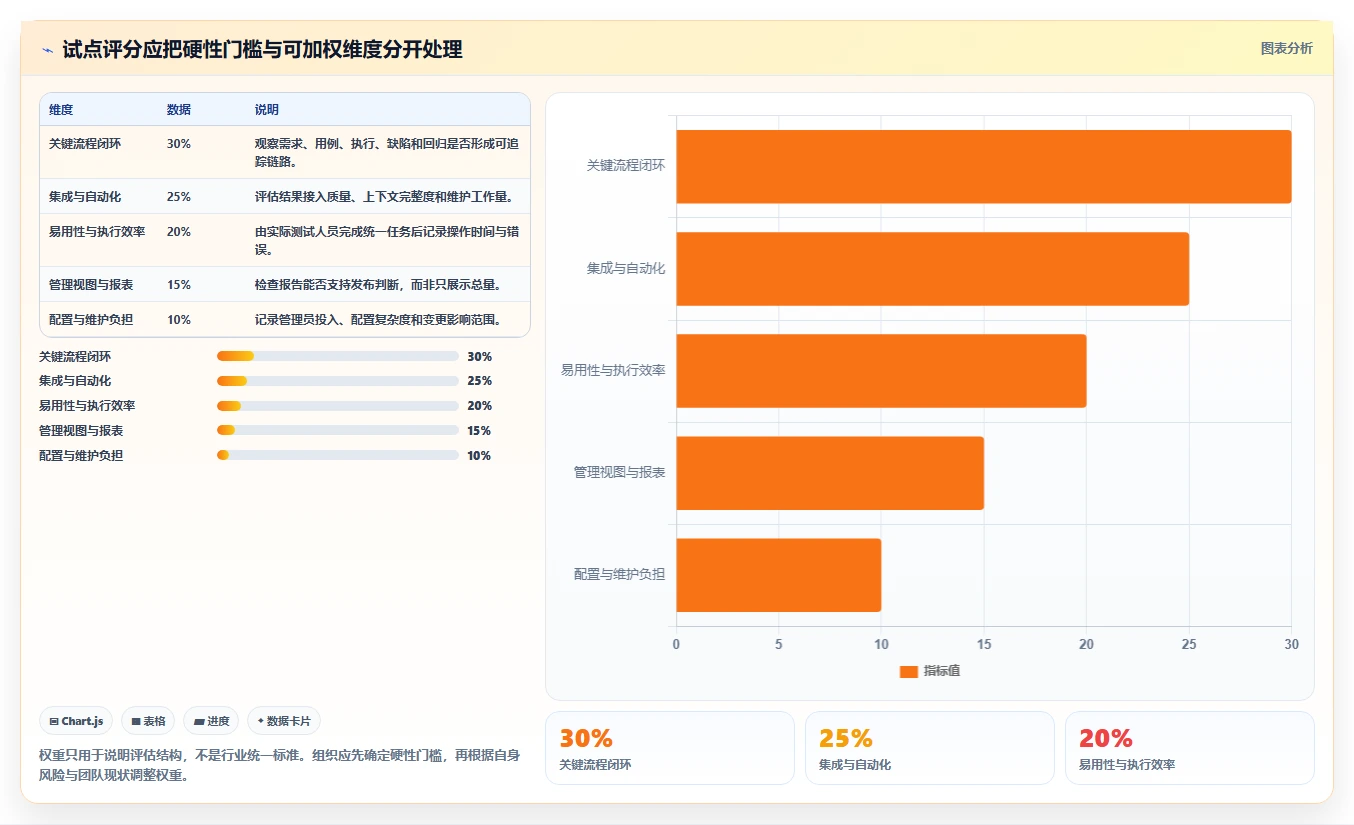Click the 集成与自动化 chart bar
1354x825 pixels.
click(x=933, y=269)
